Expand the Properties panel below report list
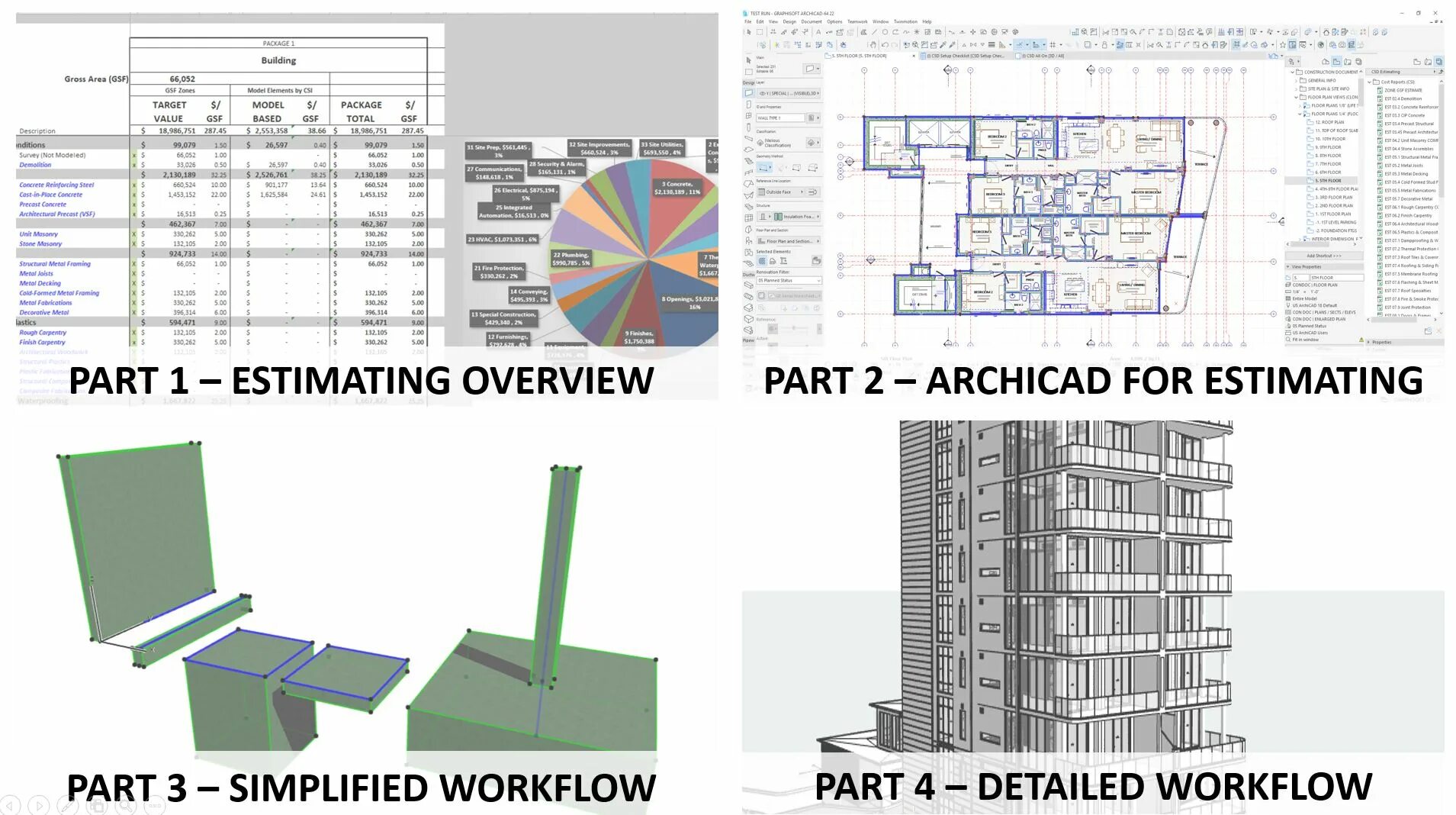 pyautogui.click(x=1368, y=342)
